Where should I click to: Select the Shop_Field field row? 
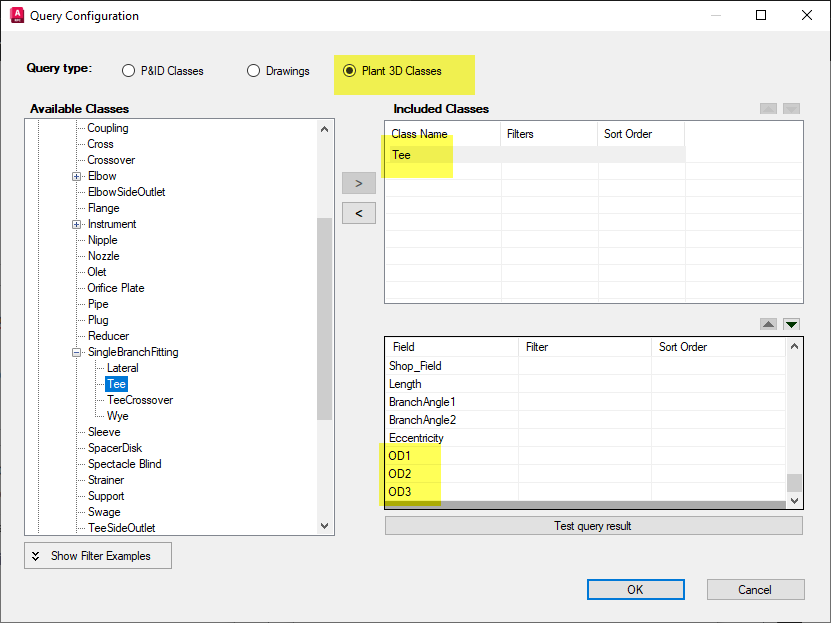[585, 366]
